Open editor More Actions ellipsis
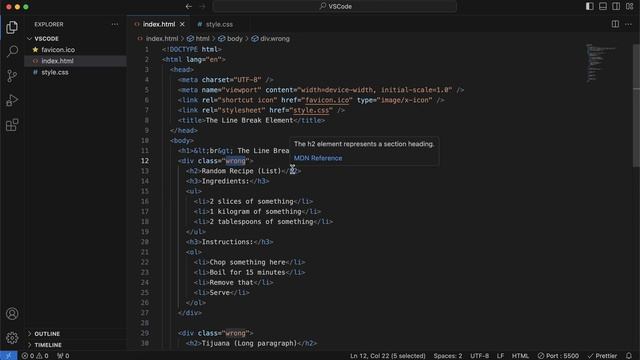The width and height of the screenshot is (640, 360). click(x=629, y=24)
